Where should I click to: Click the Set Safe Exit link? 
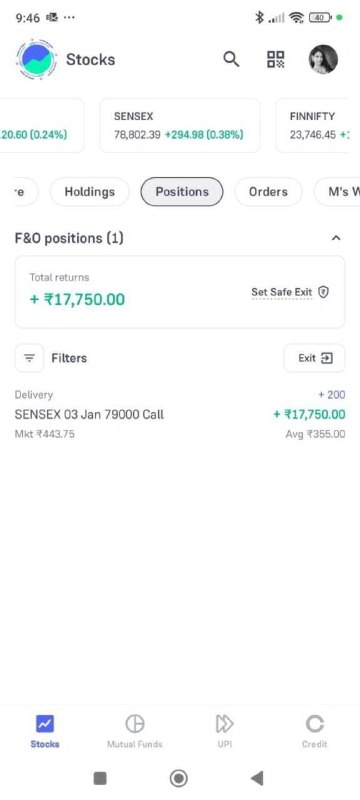tap(281, 292)
